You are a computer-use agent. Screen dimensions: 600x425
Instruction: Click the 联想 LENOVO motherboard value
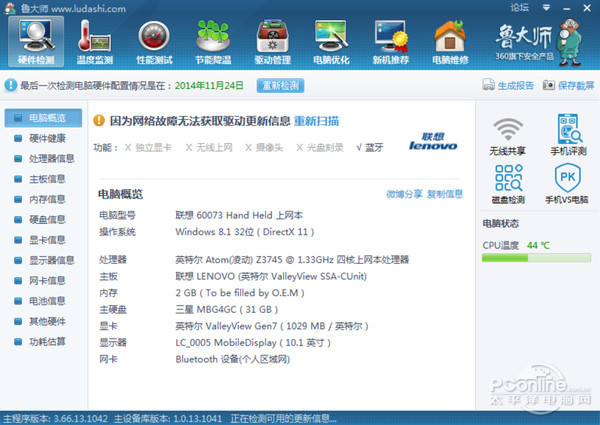(271, 276)
